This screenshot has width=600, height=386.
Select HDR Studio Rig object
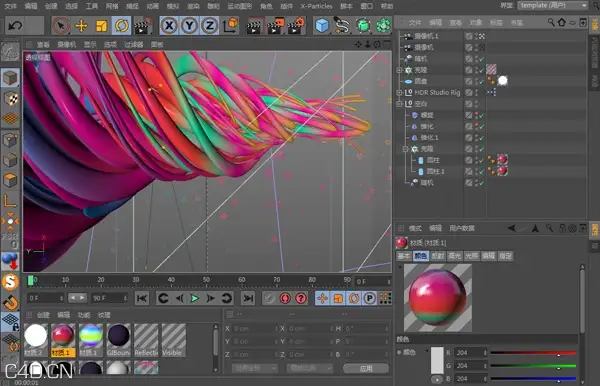[437, 93]
